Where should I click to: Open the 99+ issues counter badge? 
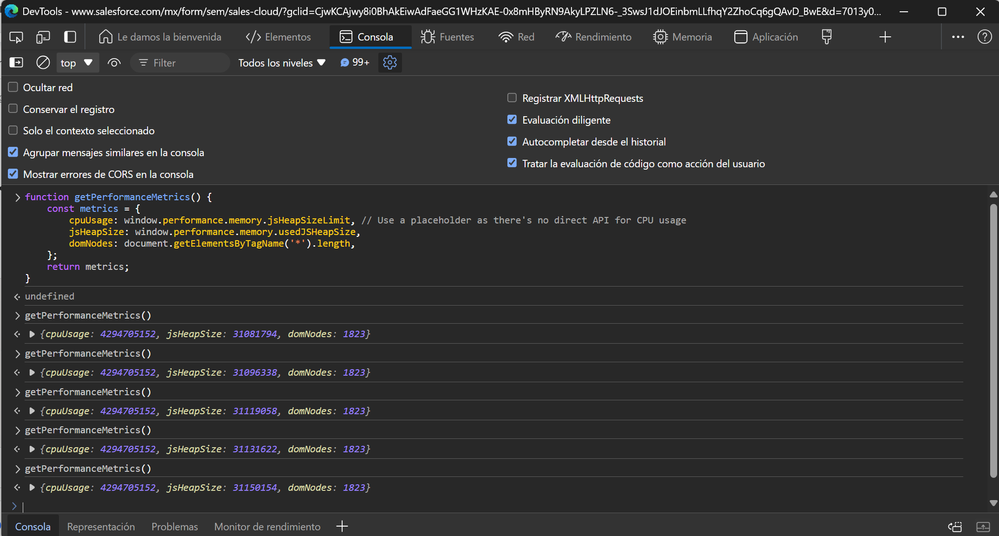(x=355, y=63)
